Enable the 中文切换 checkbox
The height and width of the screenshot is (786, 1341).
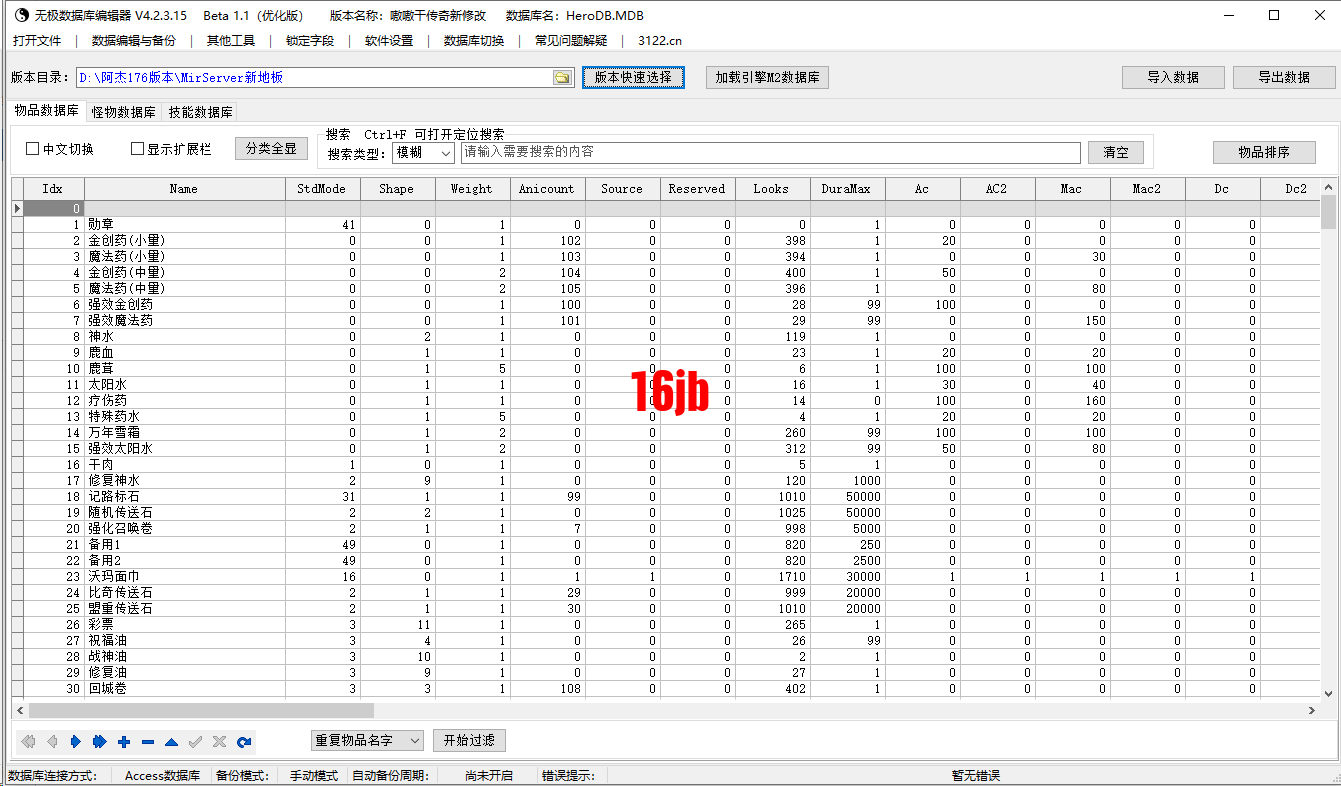pos(33,147)
